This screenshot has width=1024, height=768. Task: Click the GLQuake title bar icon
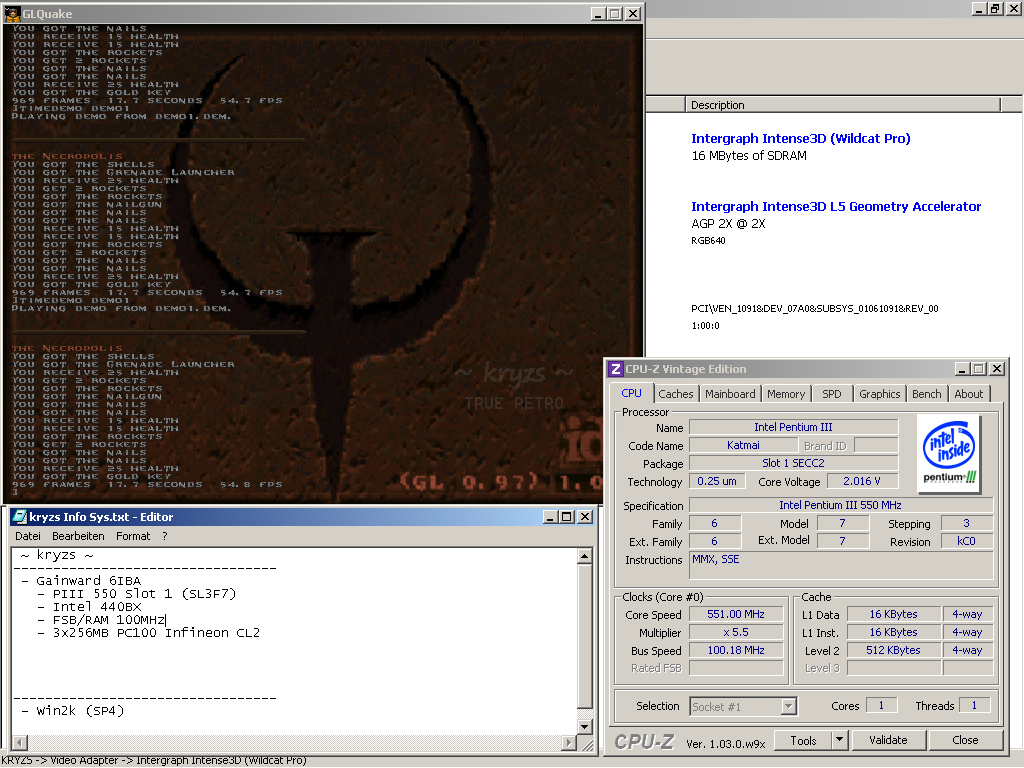click(12, 13)
